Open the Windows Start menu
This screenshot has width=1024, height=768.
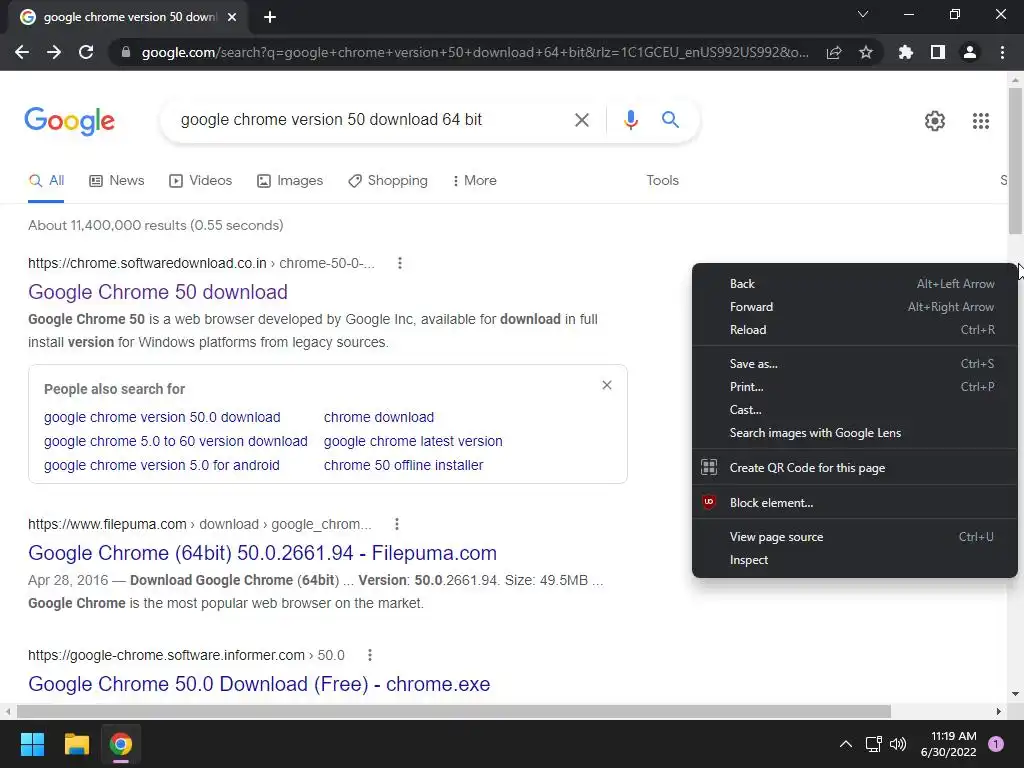(32, 744)
